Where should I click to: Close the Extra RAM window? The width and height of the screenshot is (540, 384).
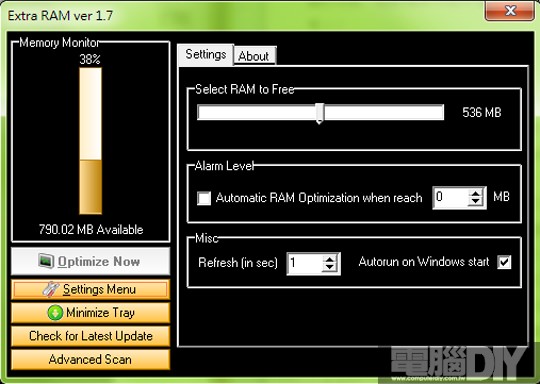510,11
